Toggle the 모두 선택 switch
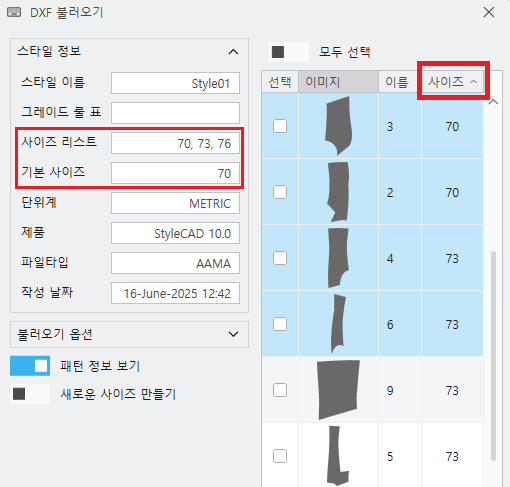This screenshot has width=510, height=487. 289,52
